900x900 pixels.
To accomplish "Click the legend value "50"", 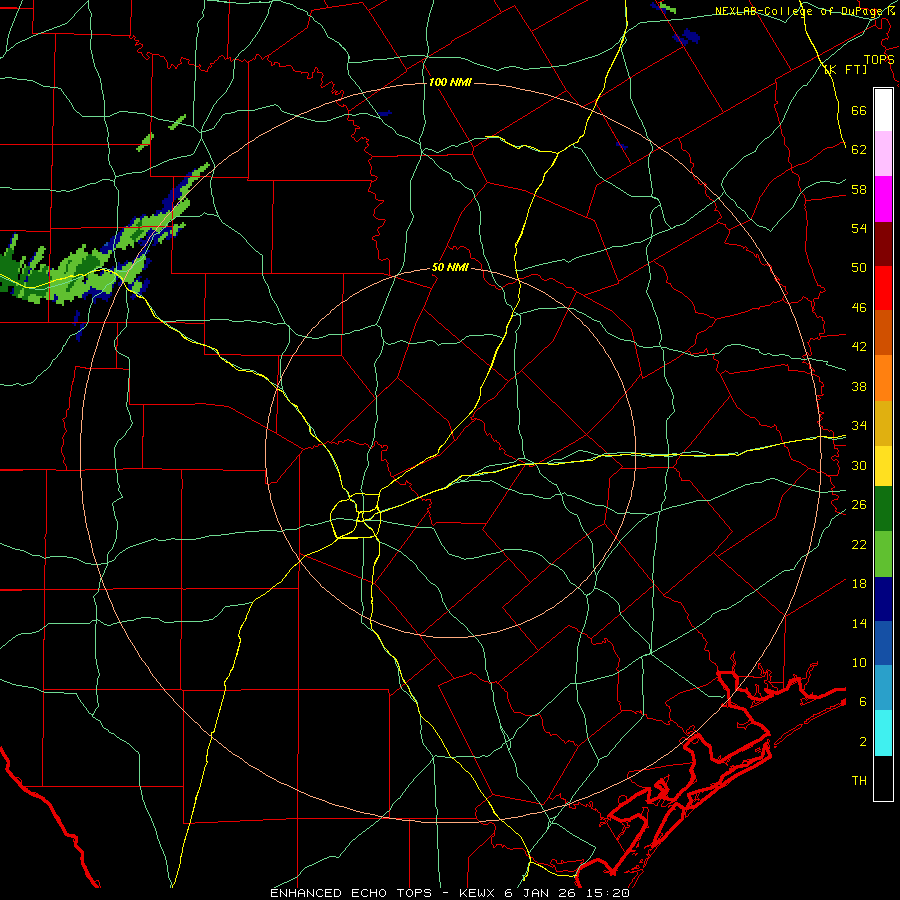I will click(x=859, y=267).
